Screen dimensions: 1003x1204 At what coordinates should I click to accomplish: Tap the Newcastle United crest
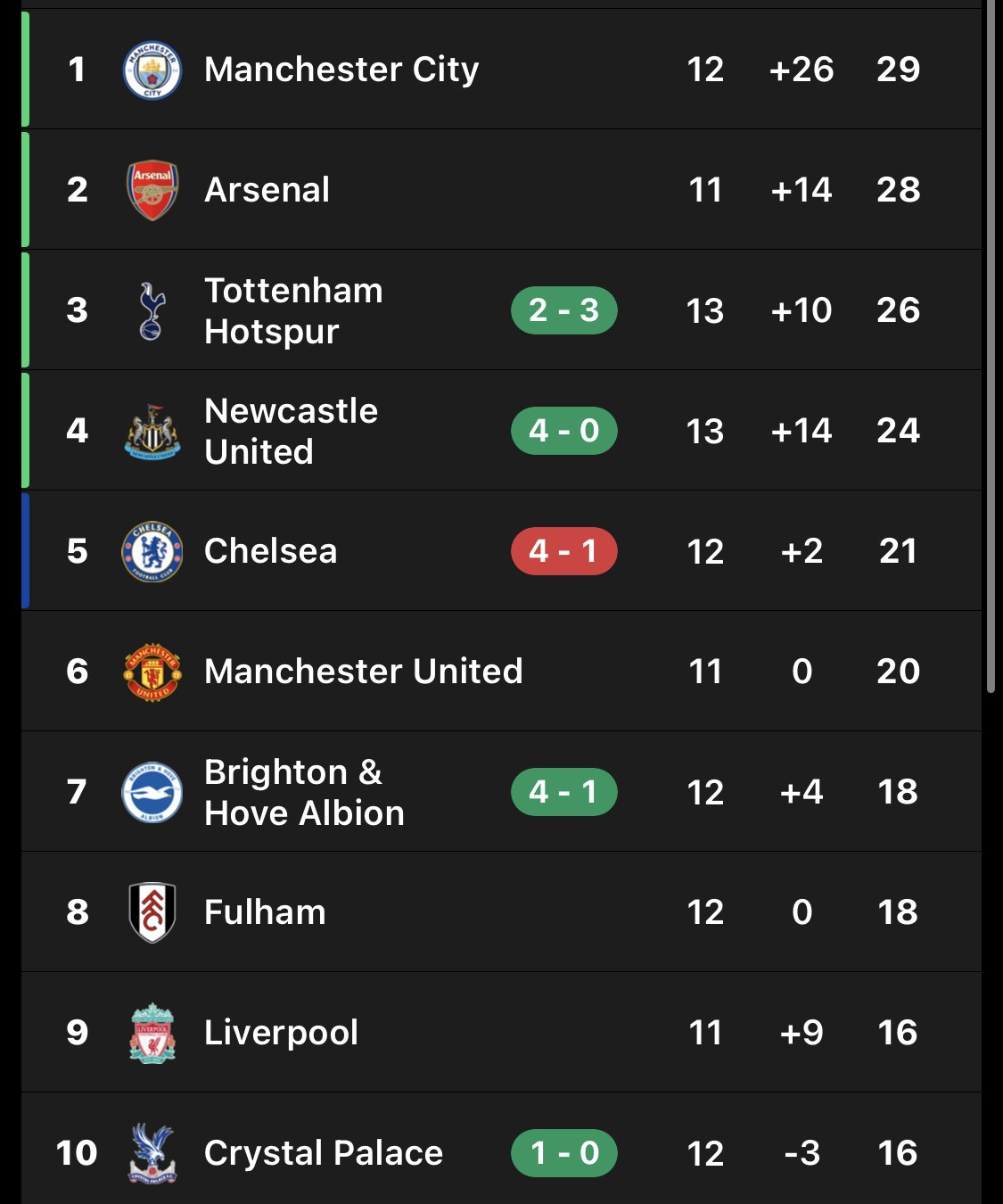coord(152,432)
